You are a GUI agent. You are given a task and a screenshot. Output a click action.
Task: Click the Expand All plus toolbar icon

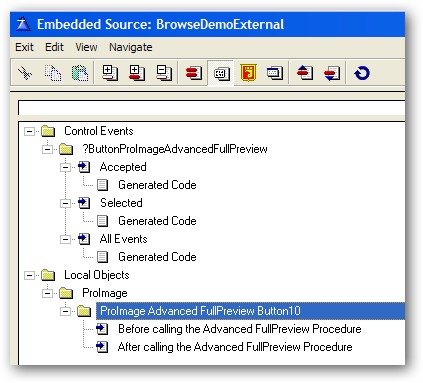pyautogui.click(x=110, y=73)
